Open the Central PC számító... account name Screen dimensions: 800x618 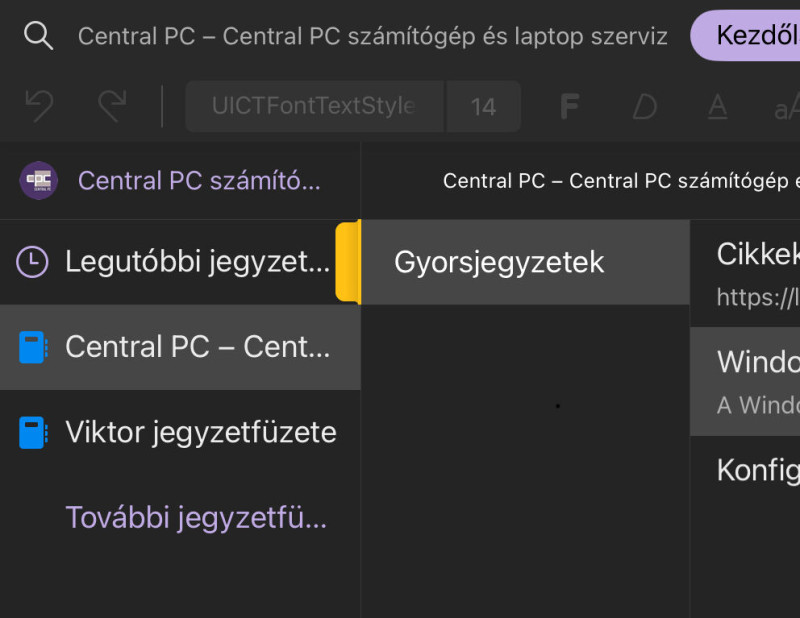199,181
